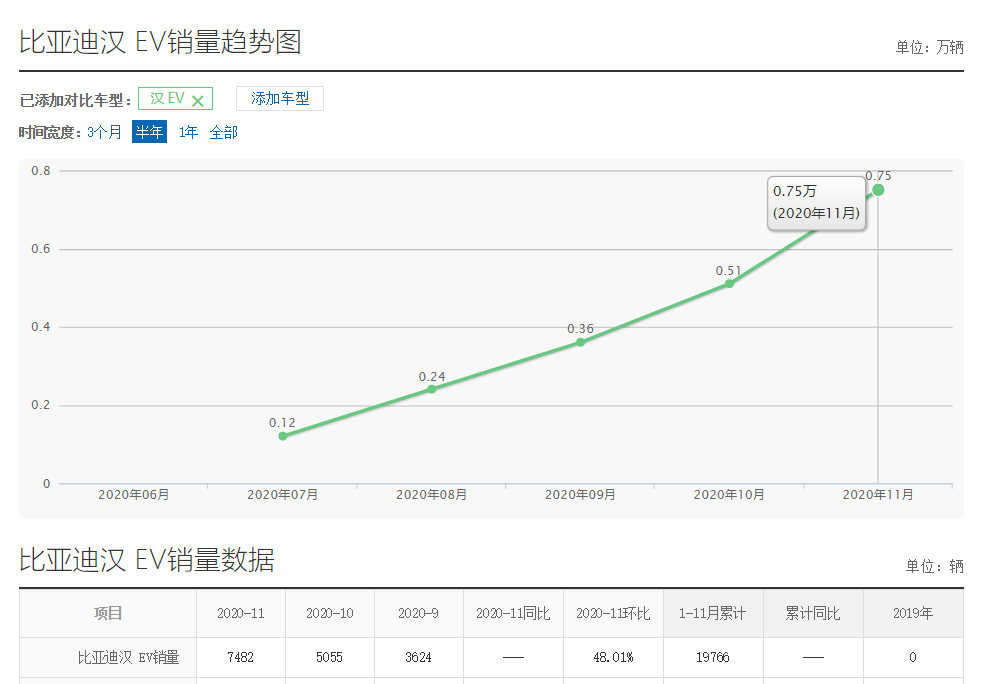Click the 0.75 data point for 2020年11月
996x684 pixels.
(878, 190)
